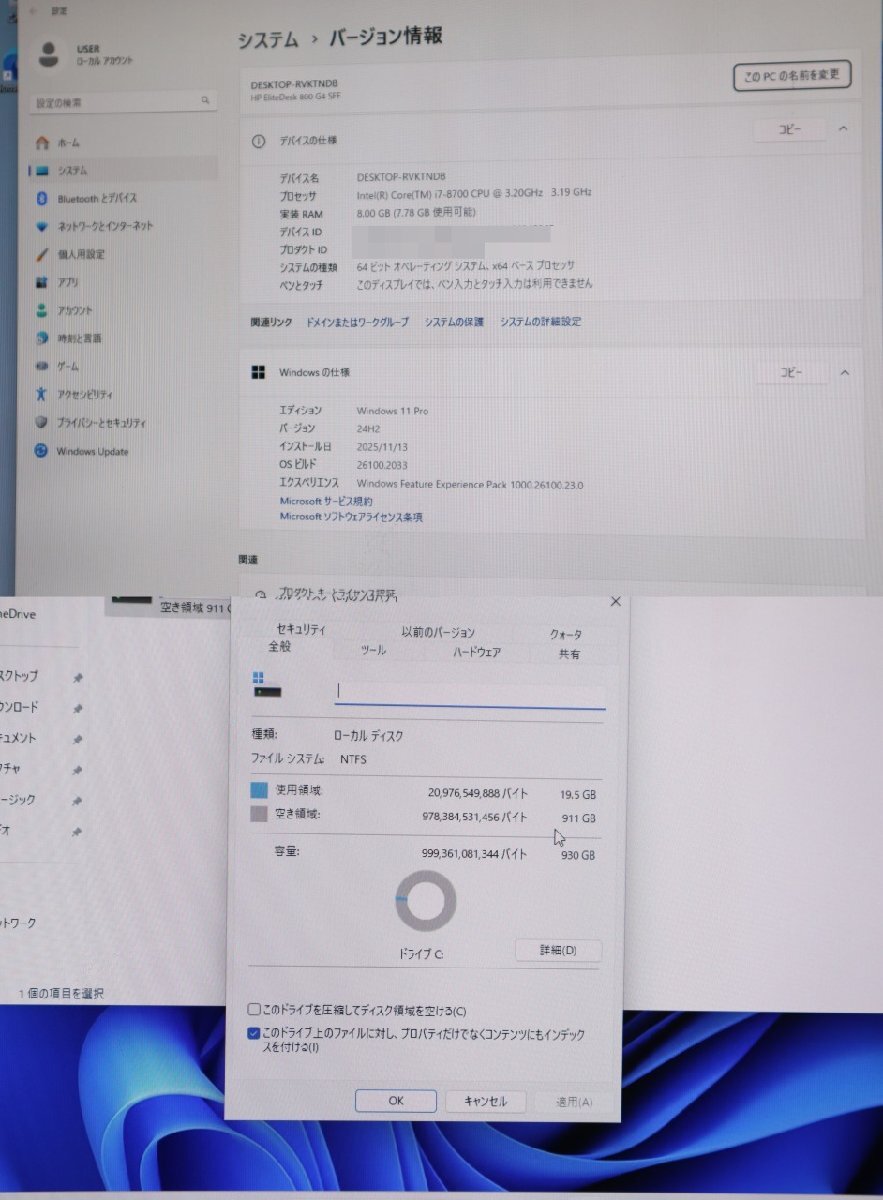This screenshot has height=1200, width=883.
Task: Click the back arrow in Settings title bar
Action: coord(34,10)
